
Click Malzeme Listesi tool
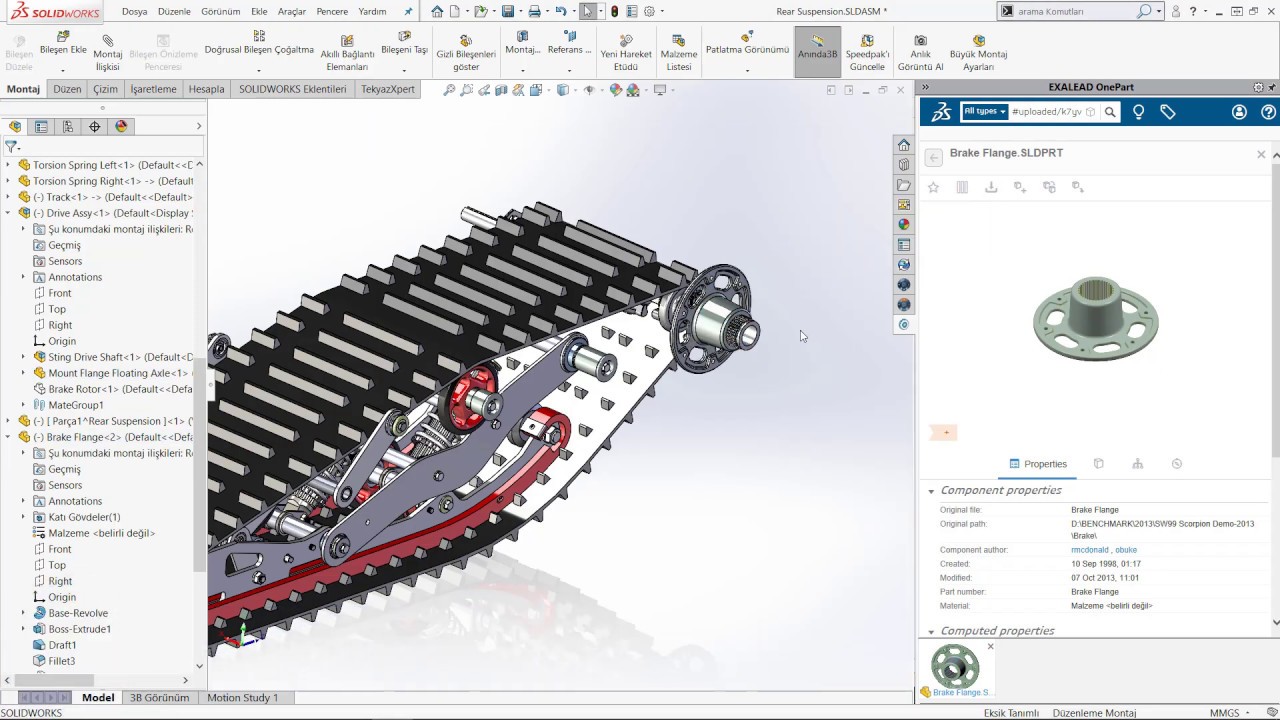click(679, 54)
